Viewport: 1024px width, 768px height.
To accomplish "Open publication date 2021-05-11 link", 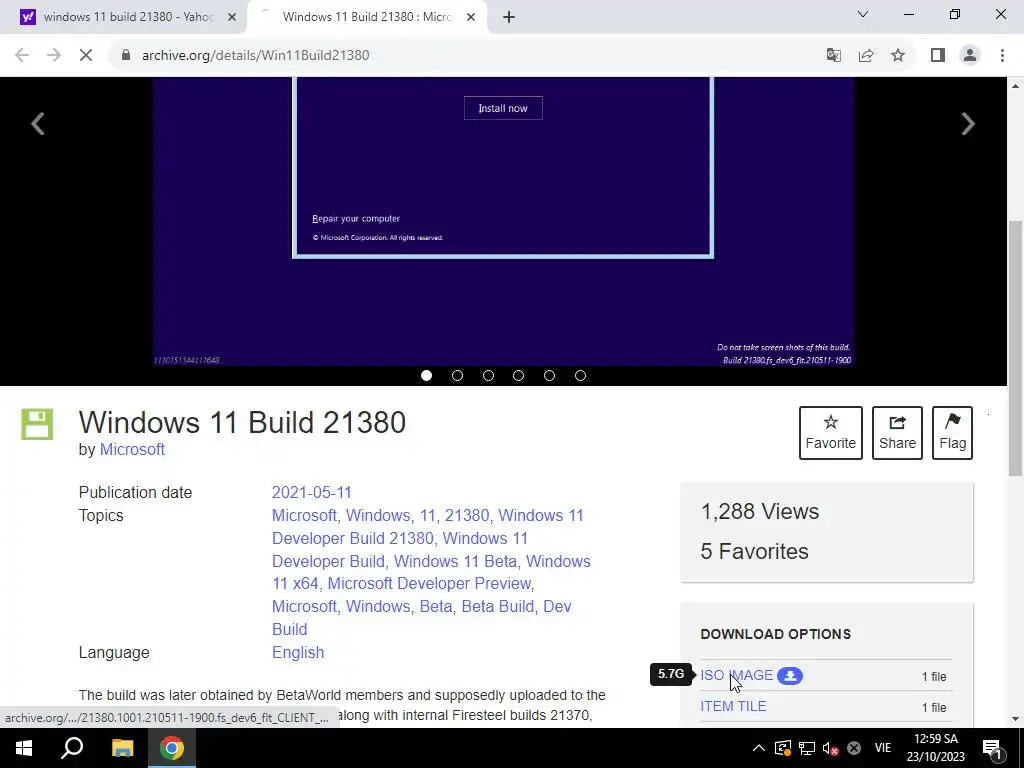I will pos(312,492).
